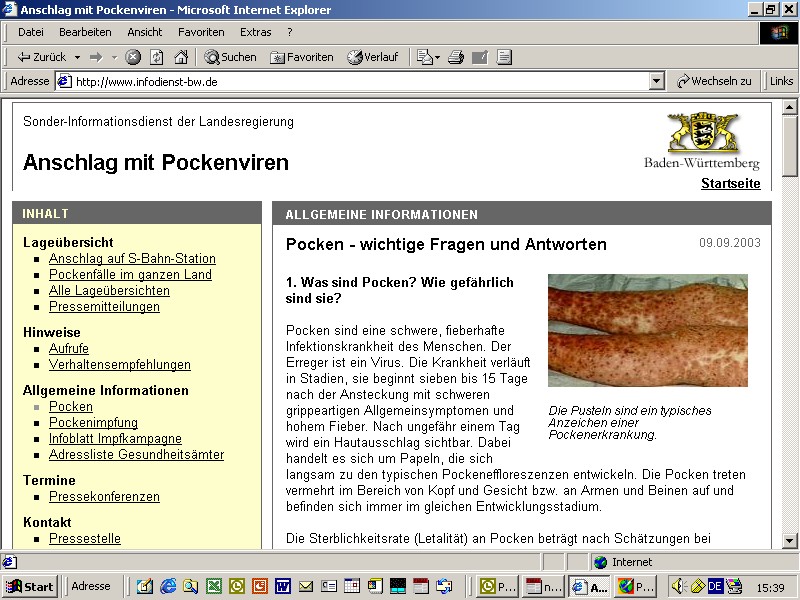Go to the Home page icon
This screenshot has height=600, width=800.
[181, 57]
